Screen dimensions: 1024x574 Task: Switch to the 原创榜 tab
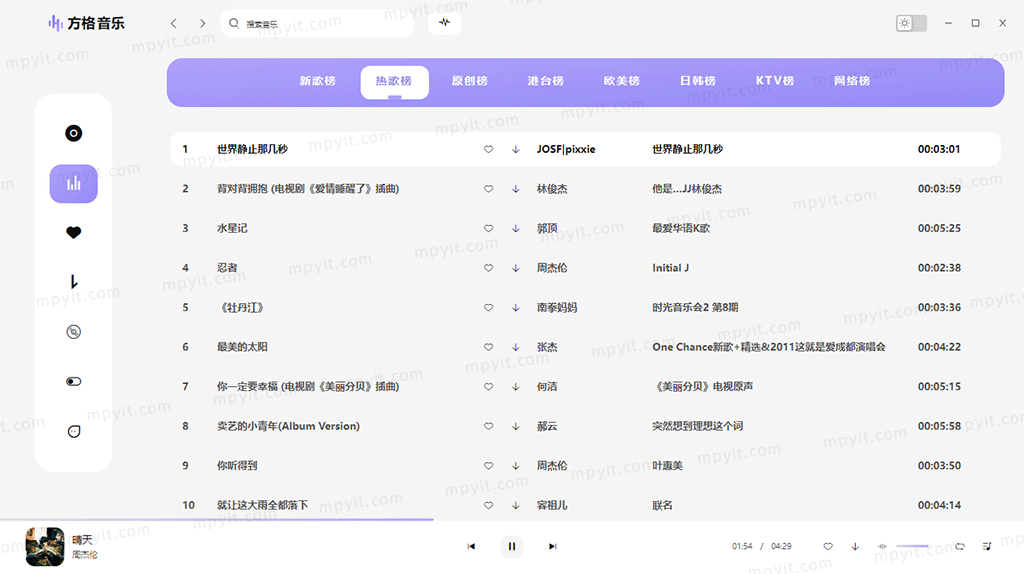point(470,81)
